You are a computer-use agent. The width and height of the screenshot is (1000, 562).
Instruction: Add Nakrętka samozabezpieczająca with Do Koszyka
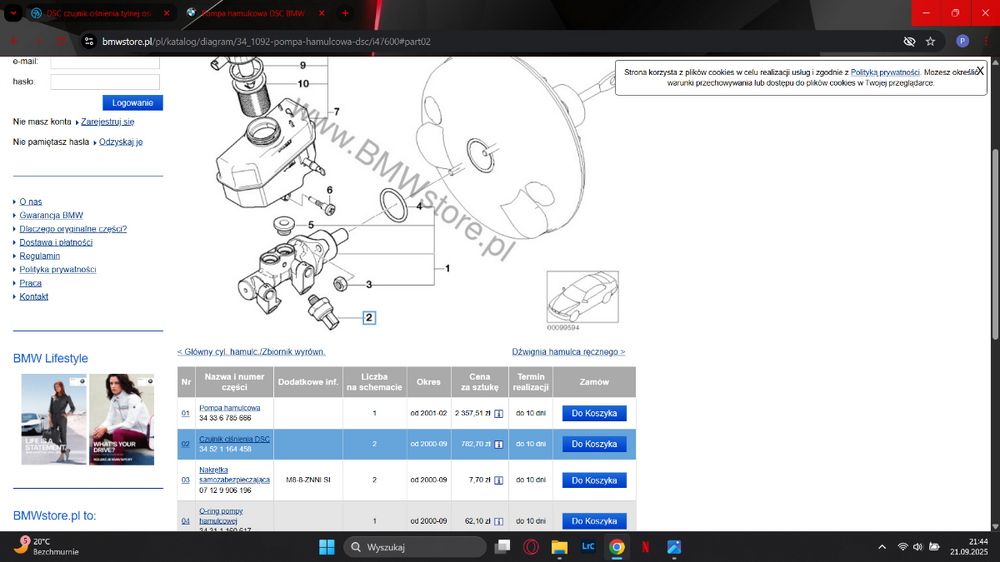tap(594, 480)
